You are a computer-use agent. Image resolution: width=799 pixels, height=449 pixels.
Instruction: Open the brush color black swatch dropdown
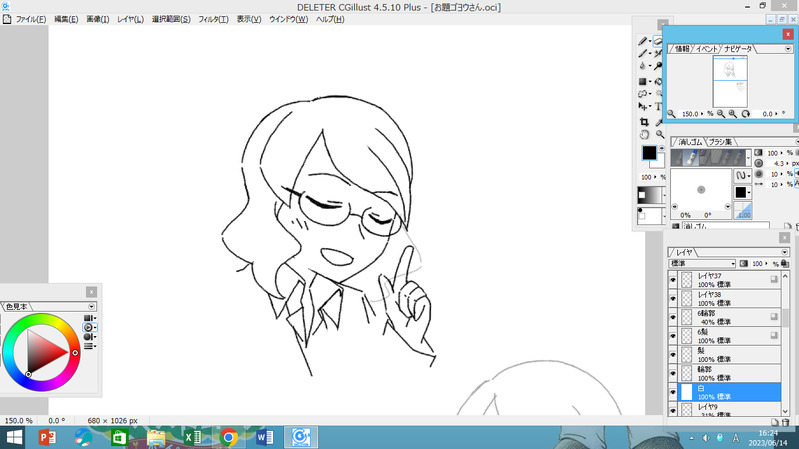(x=742, y=192)
